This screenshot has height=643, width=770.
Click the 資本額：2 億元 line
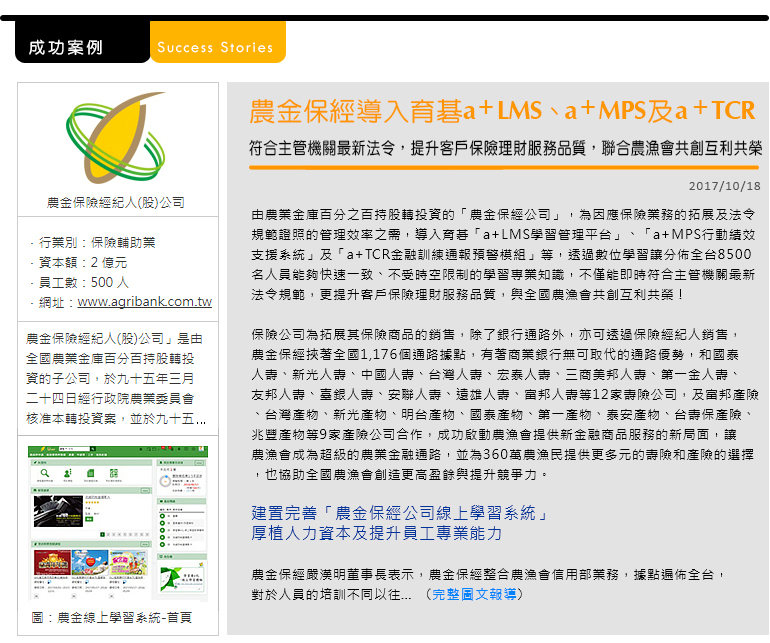79,262
